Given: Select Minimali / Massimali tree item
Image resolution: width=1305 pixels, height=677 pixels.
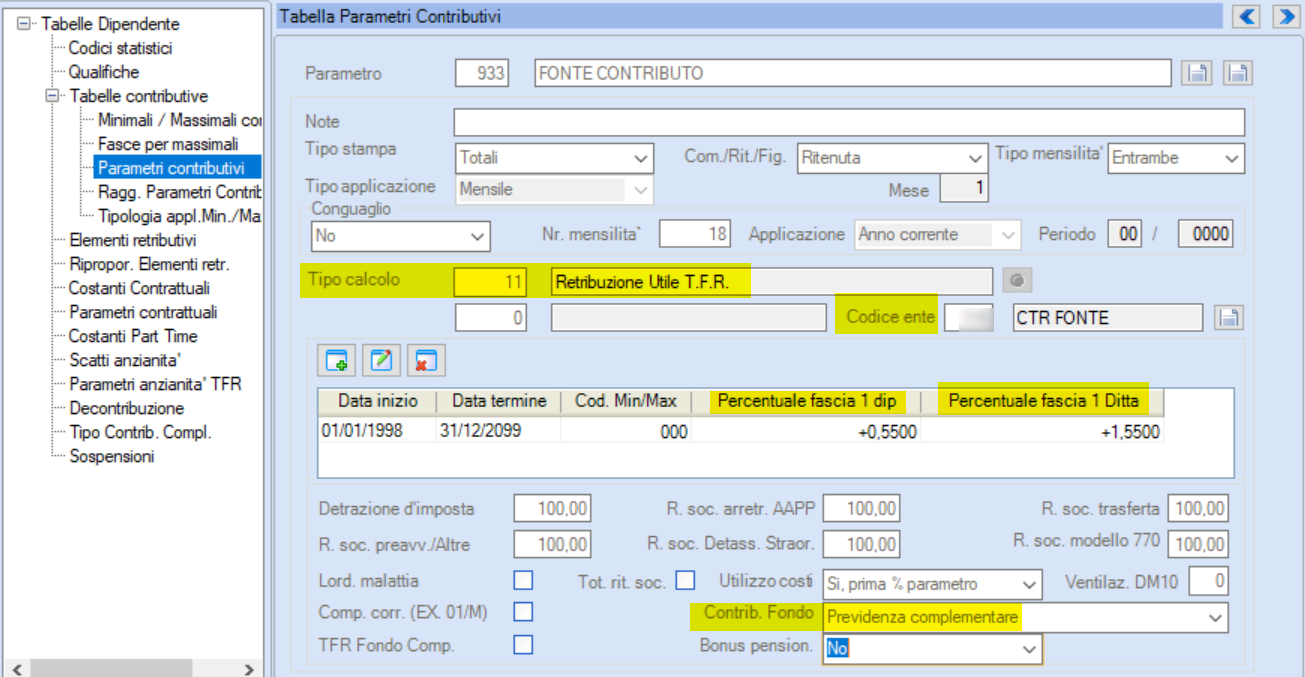Looking at the screenshot, I should [180, 120].
